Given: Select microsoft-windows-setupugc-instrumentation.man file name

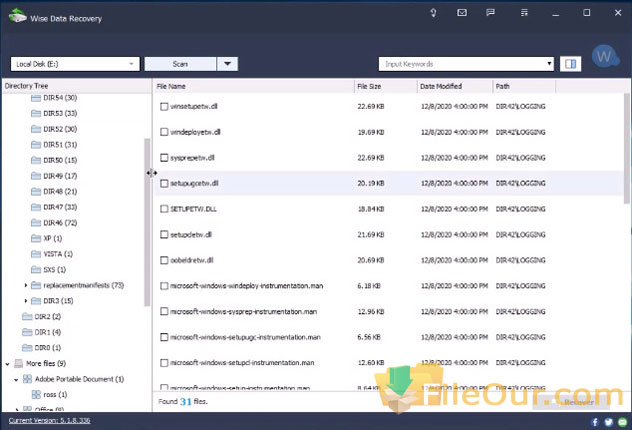Looking at the screenshot, I should (245, 337).
